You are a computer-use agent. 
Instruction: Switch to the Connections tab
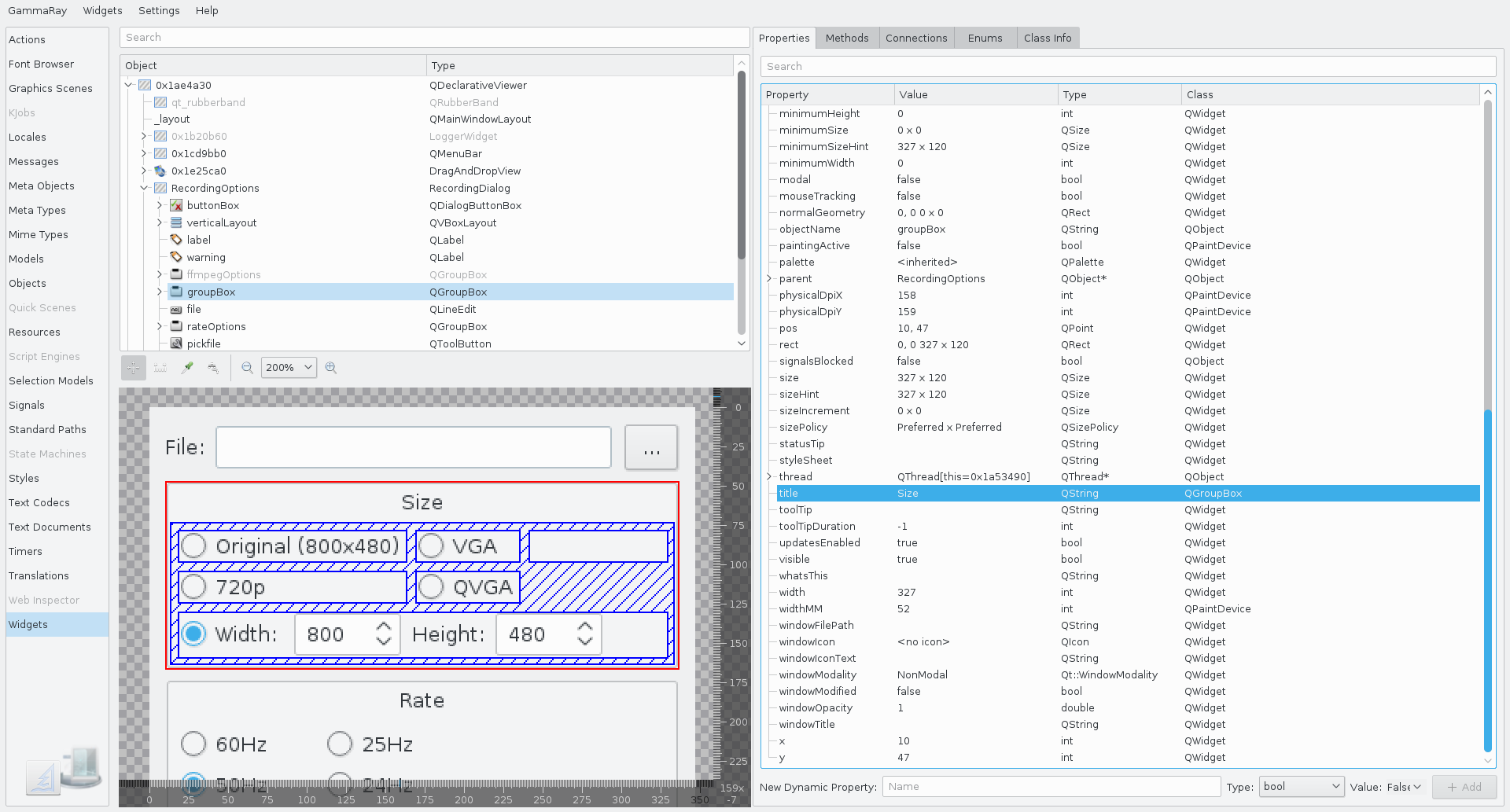(x=916, y=38)
